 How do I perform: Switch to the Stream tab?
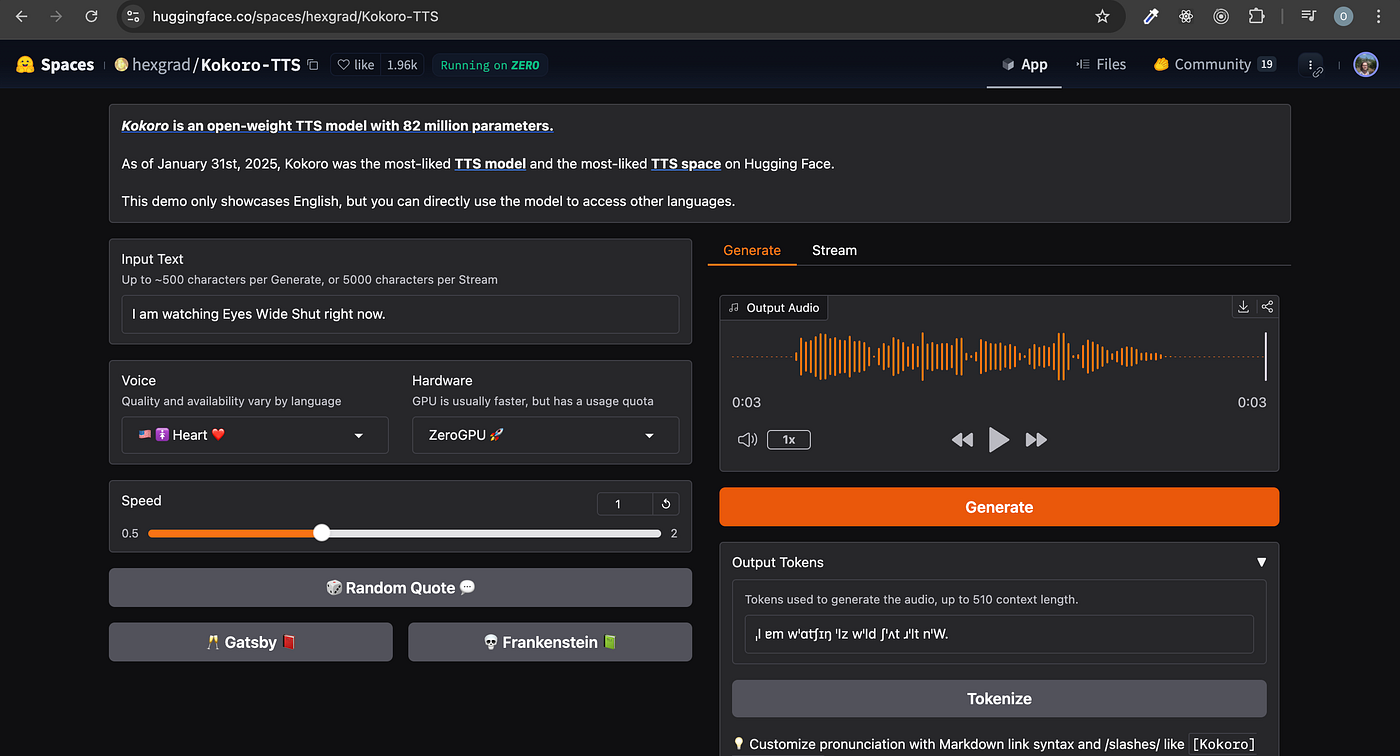pos(834,250)
